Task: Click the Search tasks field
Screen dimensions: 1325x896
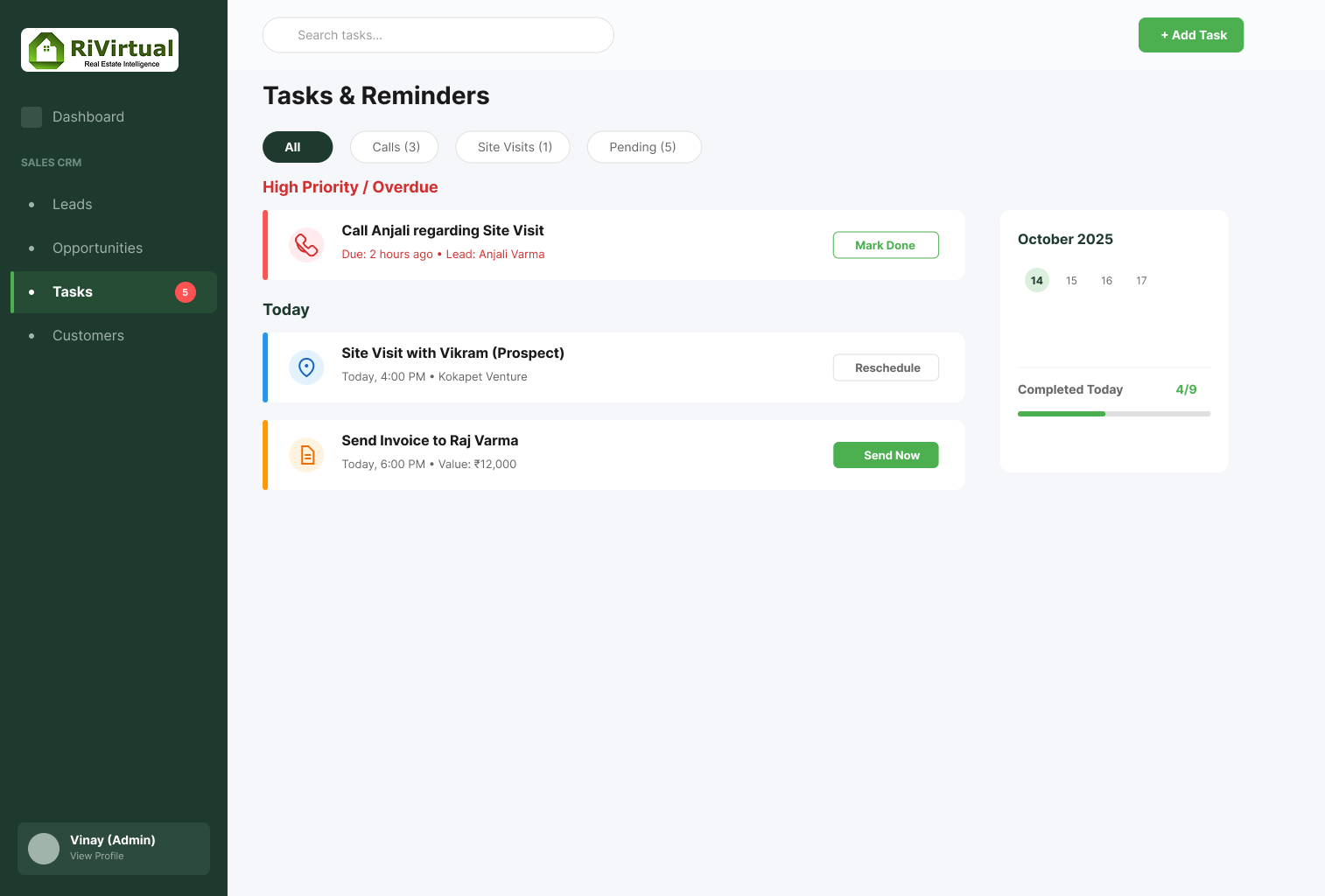Action: coord(438,35)
